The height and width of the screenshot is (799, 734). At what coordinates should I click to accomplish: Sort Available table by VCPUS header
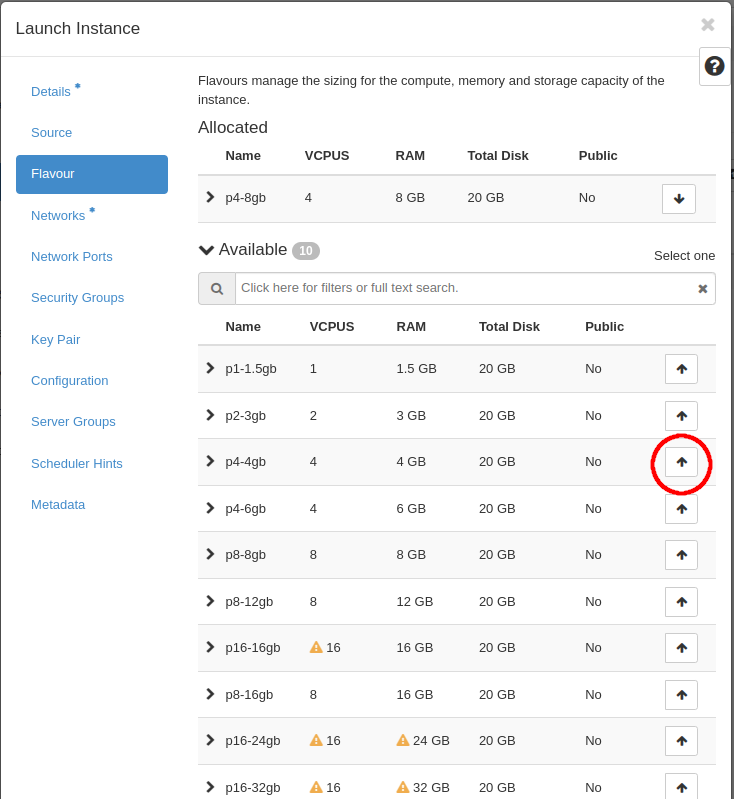coord(332,327)
